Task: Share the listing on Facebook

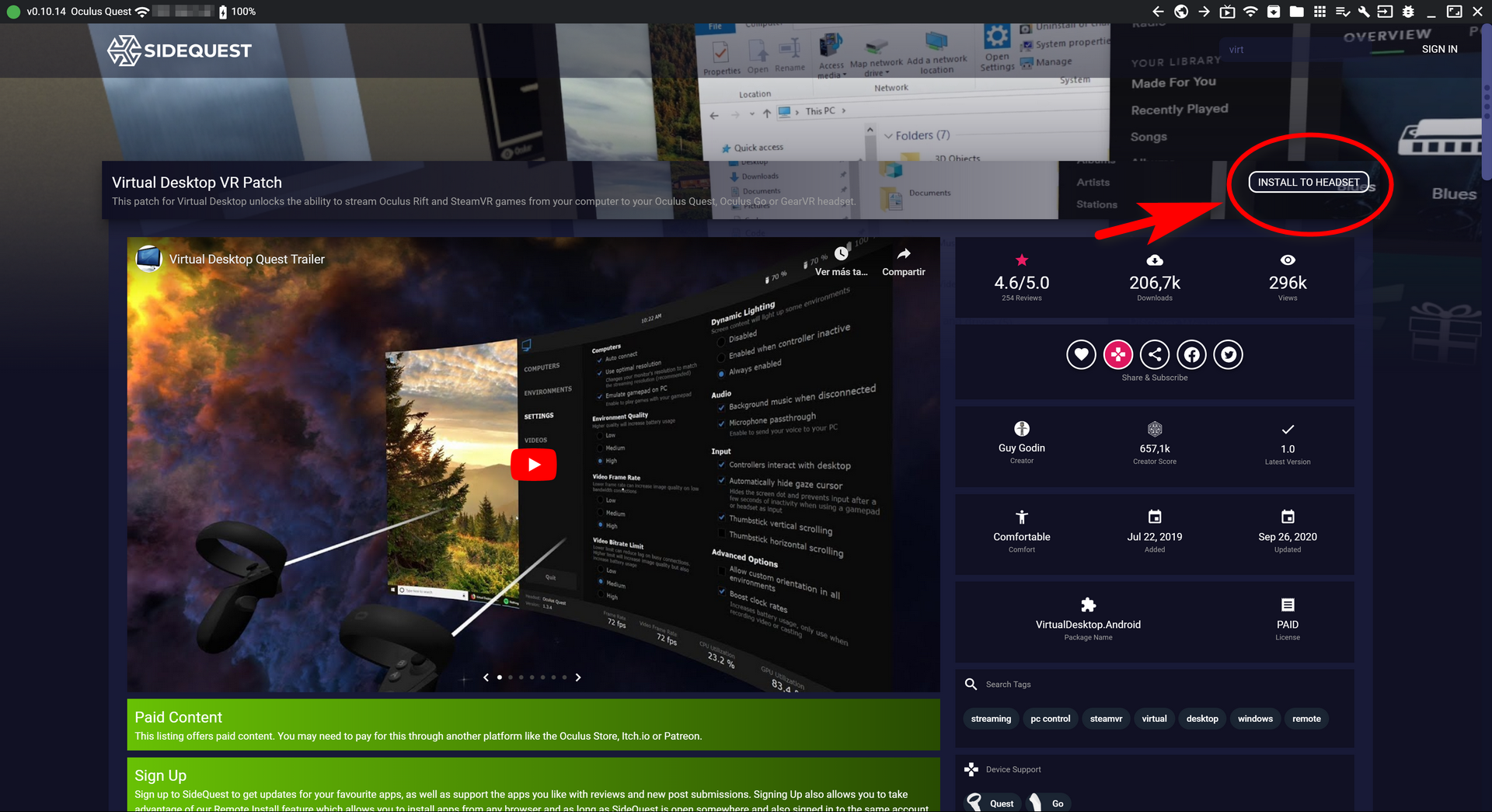Action: pyautogui.click(x=1191, y=355)
